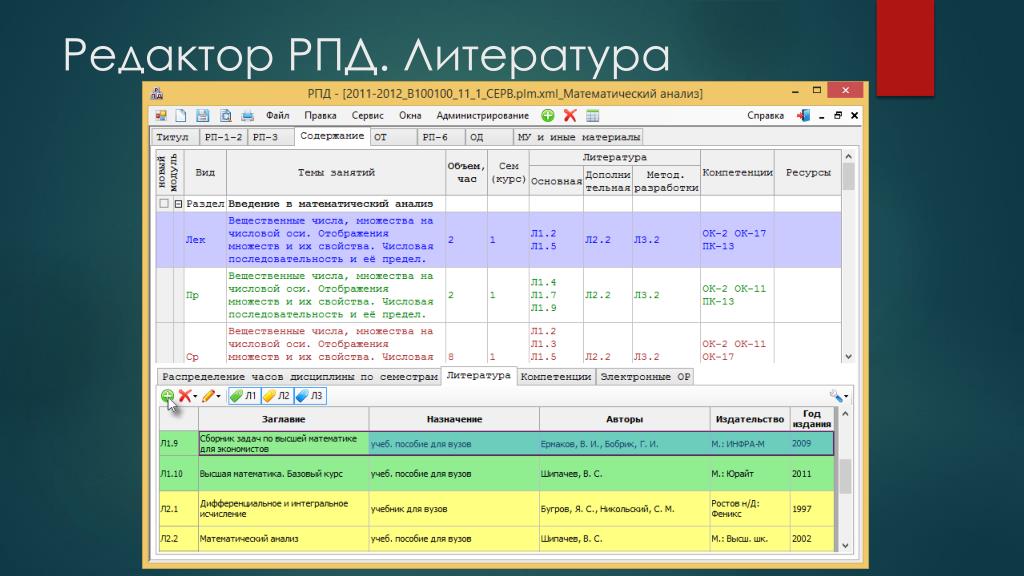Click the publisher cell М.: ИНФРА-М

pyautogui.click(x=750, y=443)
